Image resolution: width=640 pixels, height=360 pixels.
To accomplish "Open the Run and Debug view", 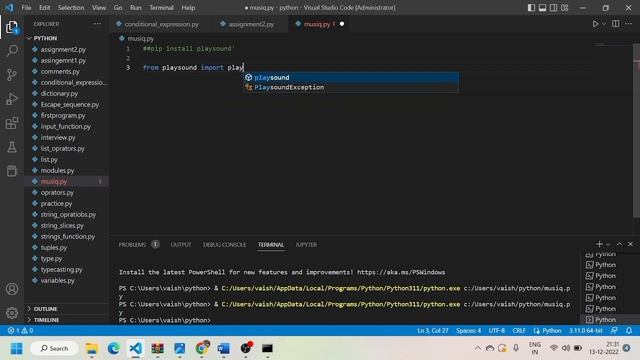I will pyautogui.click(x=12, y=99).
